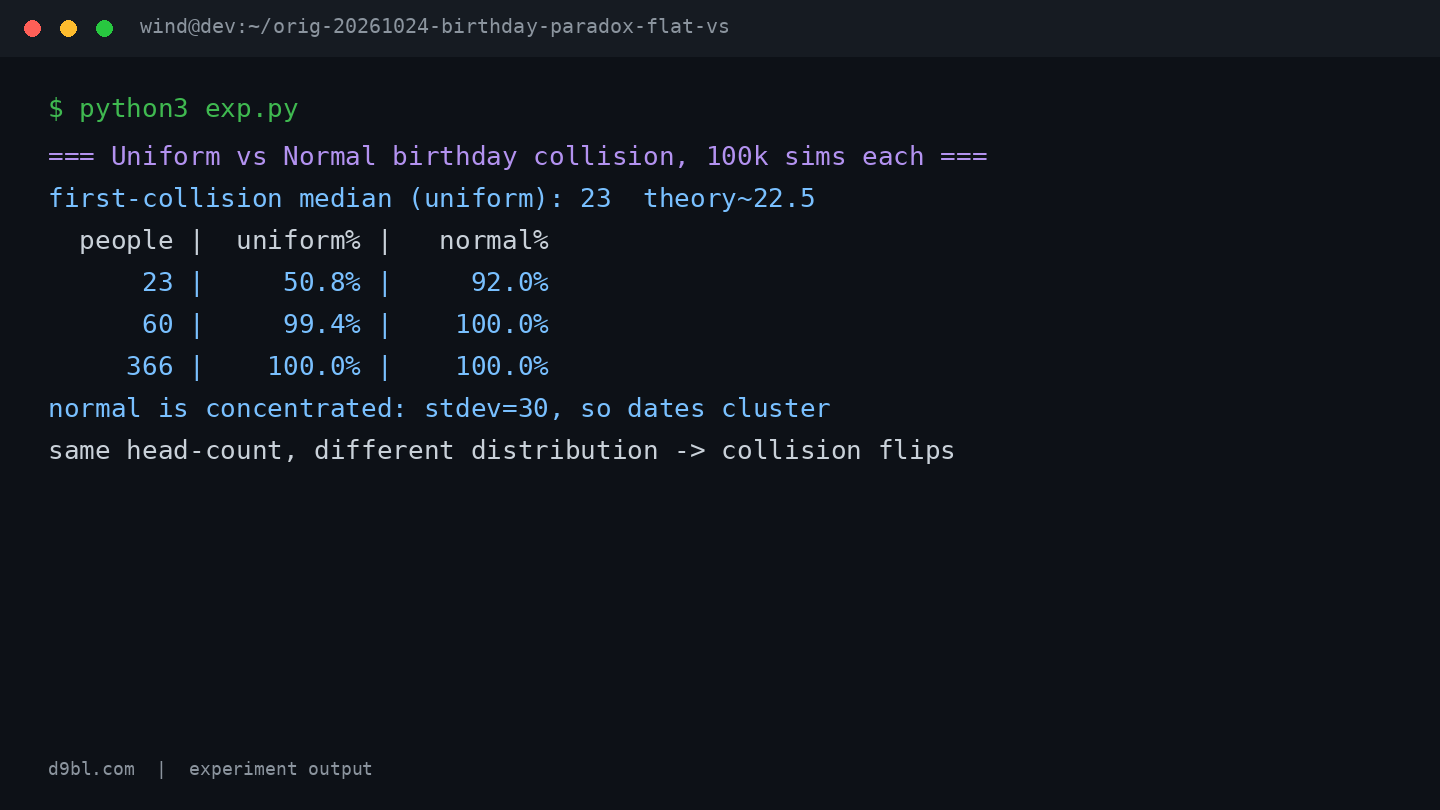1440x810 pixels.
Task: Click the python3 exp.py command line
Action: (x=173, y=108)
